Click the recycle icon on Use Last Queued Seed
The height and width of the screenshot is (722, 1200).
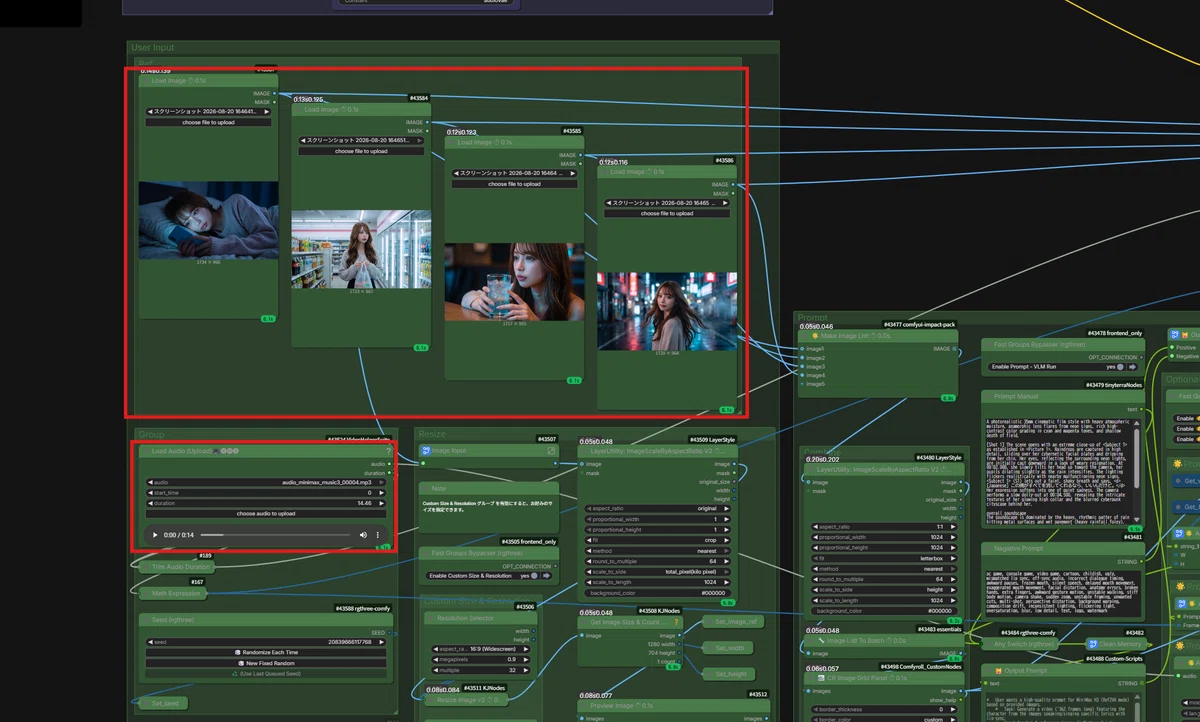(x=234, y=673)
